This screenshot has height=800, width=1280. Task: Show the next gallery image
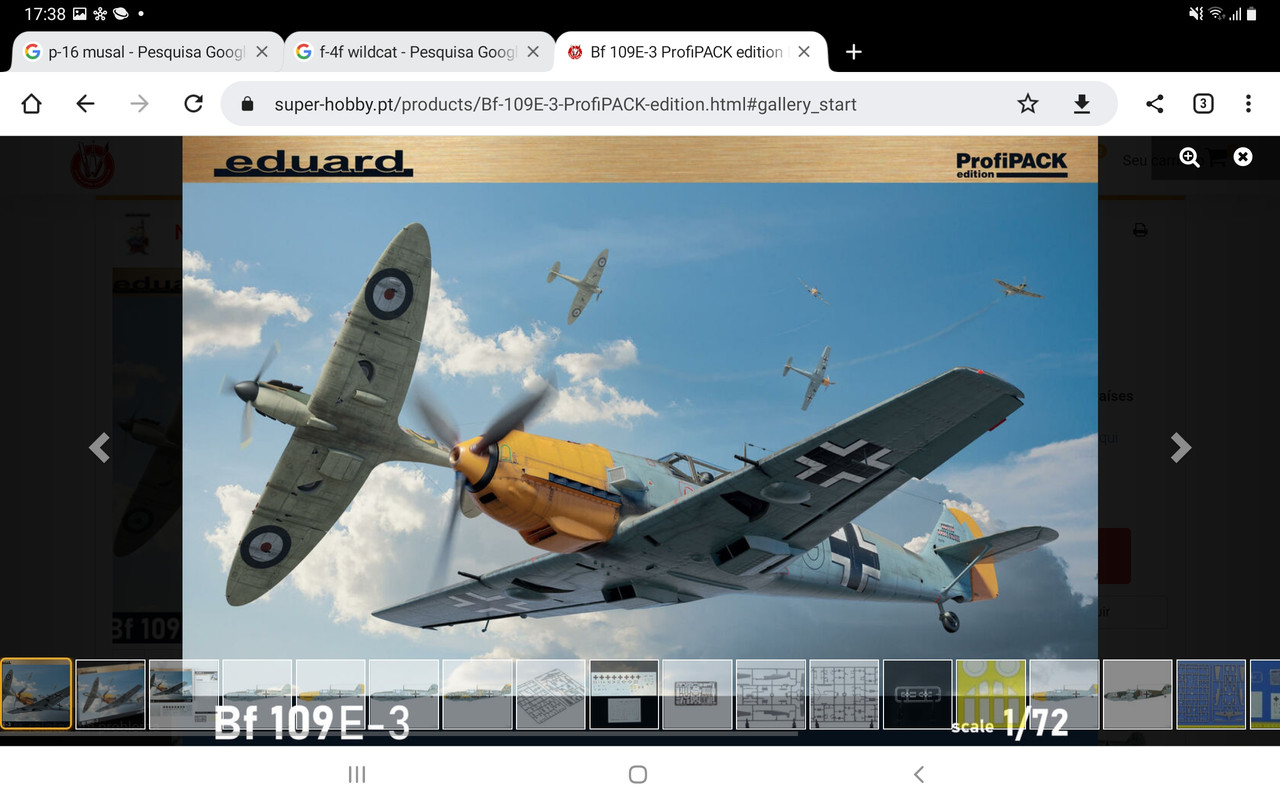click(1181, 447)
